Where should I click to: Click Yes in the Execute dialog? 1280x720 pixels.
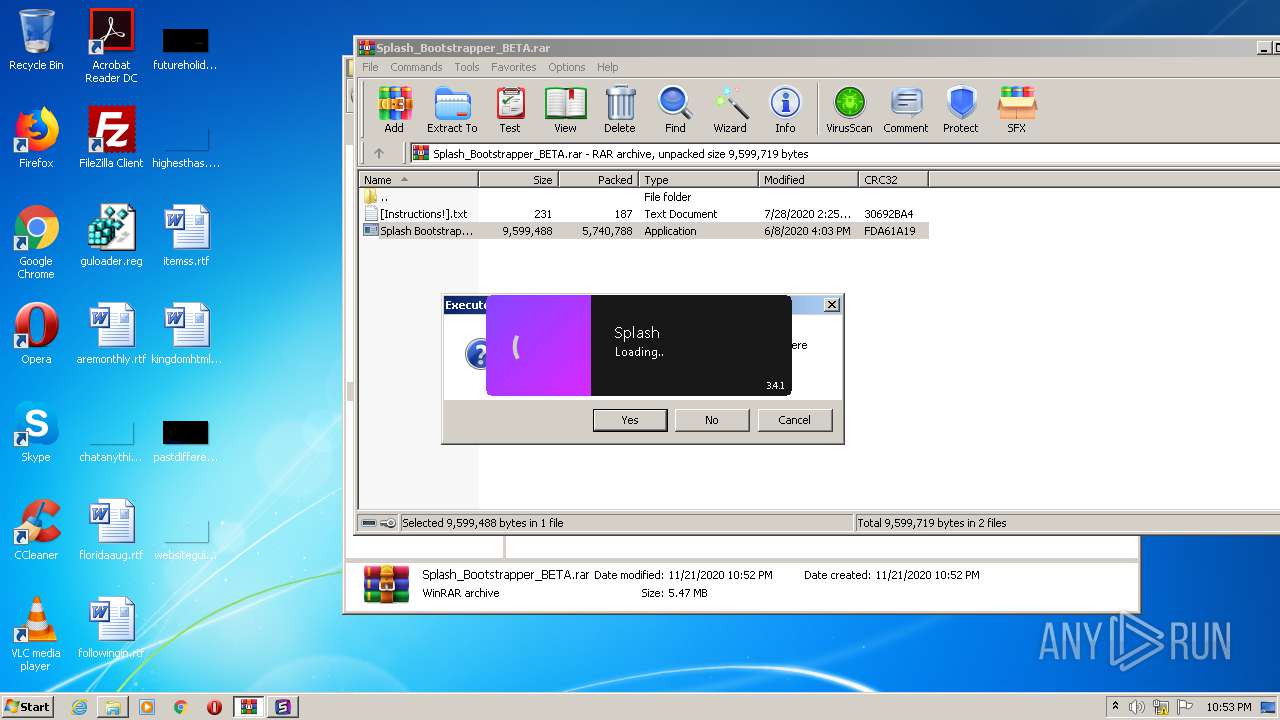click(630, 420)
